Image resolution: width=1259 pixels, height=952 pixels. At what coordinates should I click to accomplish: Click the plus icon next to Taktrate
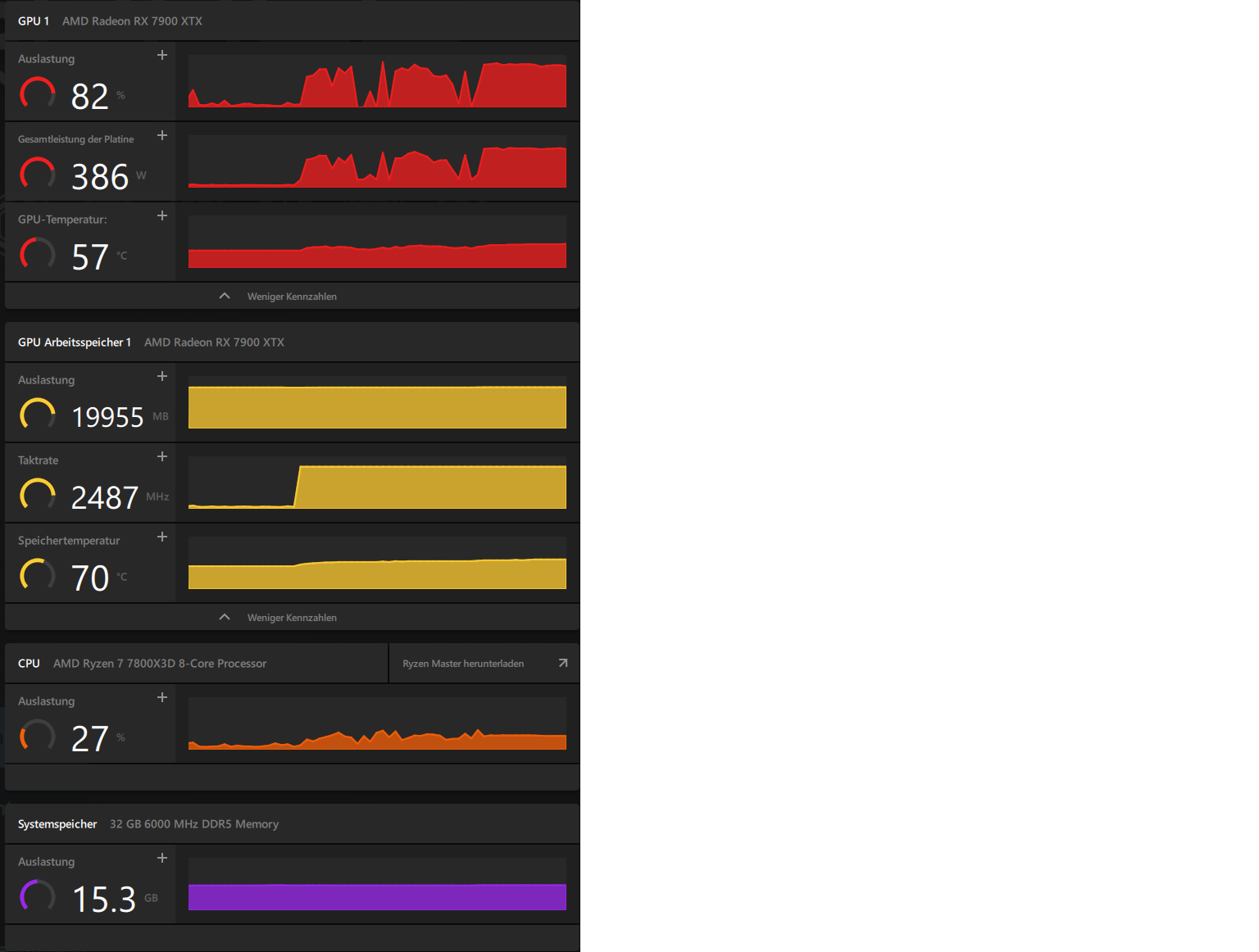coord(162,456)
